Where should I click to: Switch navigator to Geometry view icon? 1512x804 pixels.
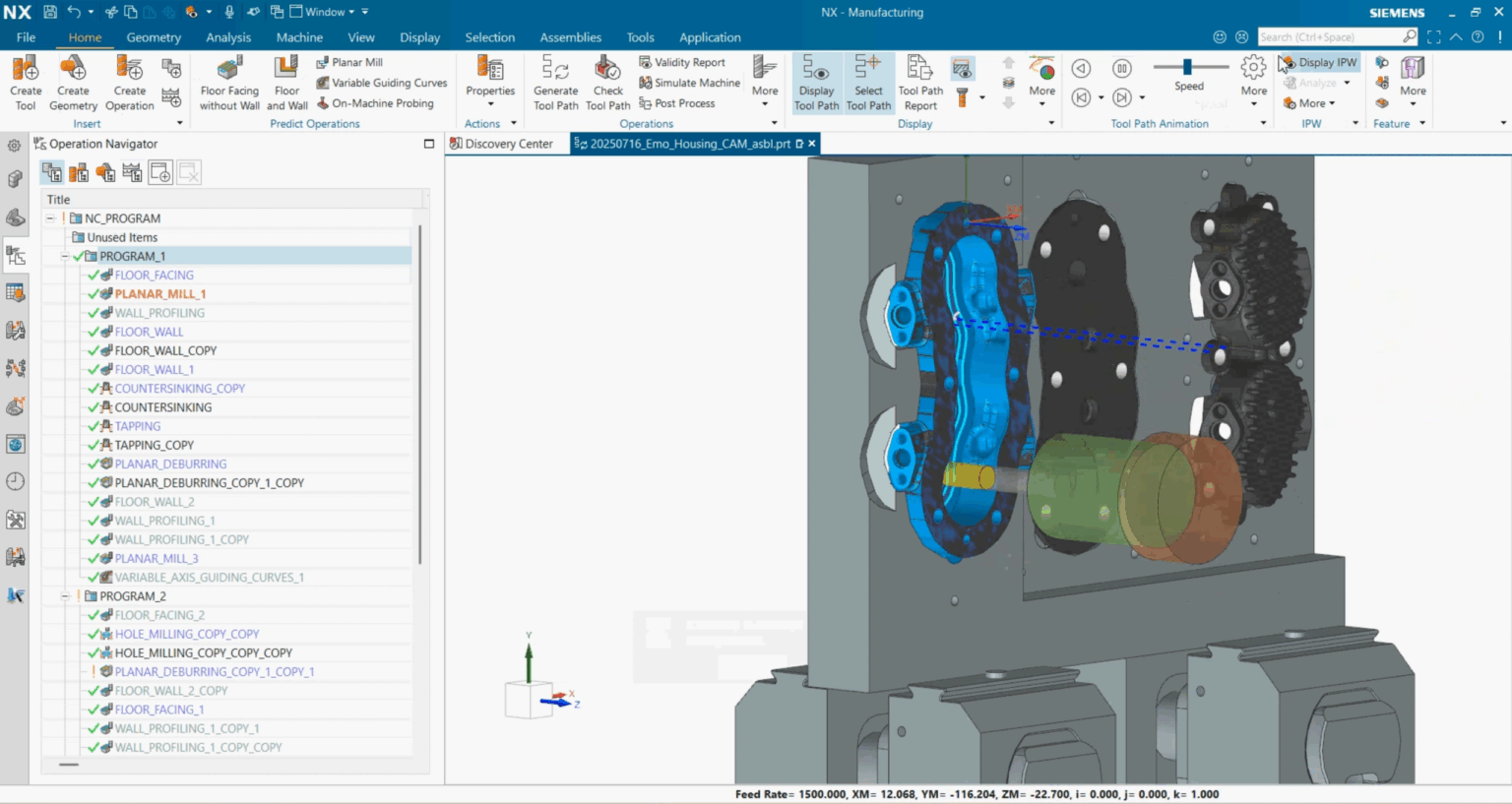pyautogui.click(x=105, y=173)
